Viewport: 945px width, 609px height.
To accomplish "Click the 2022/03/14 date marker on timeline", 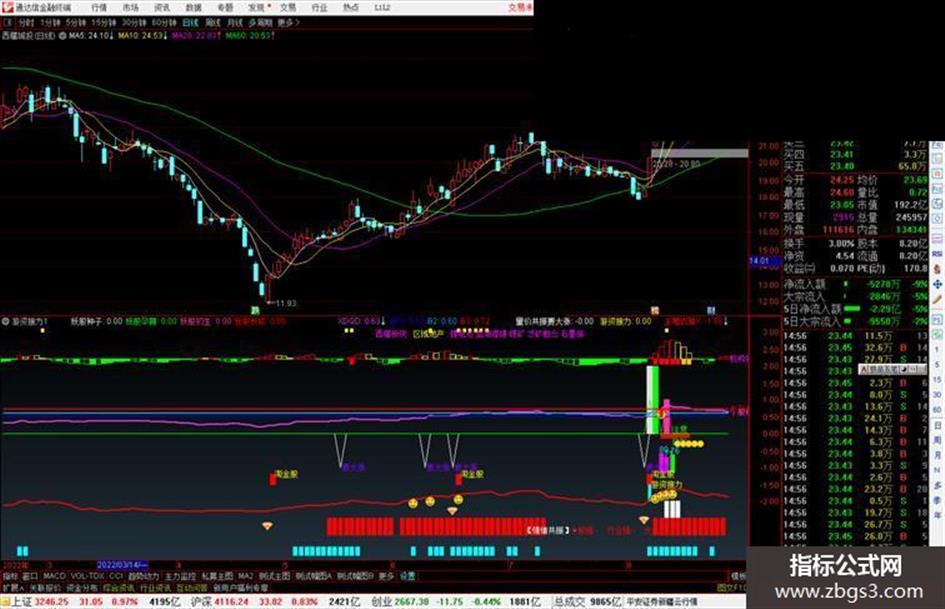I will [x=122, y=565].
